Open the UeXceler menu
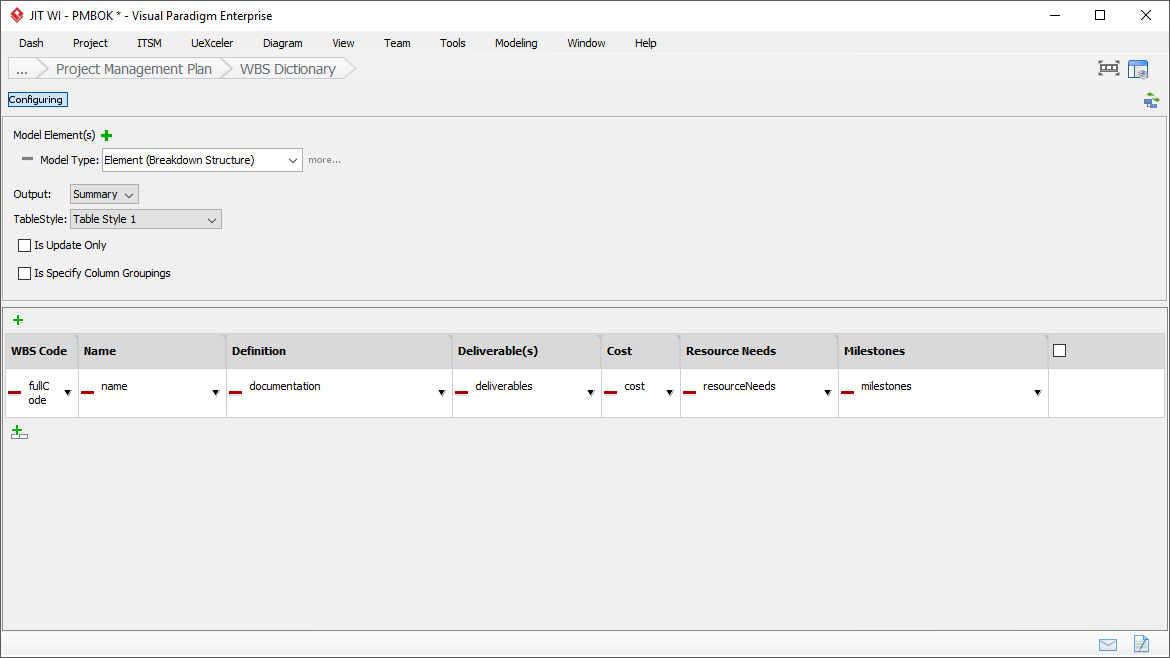The image size is (1170, 658). [212, 43]
